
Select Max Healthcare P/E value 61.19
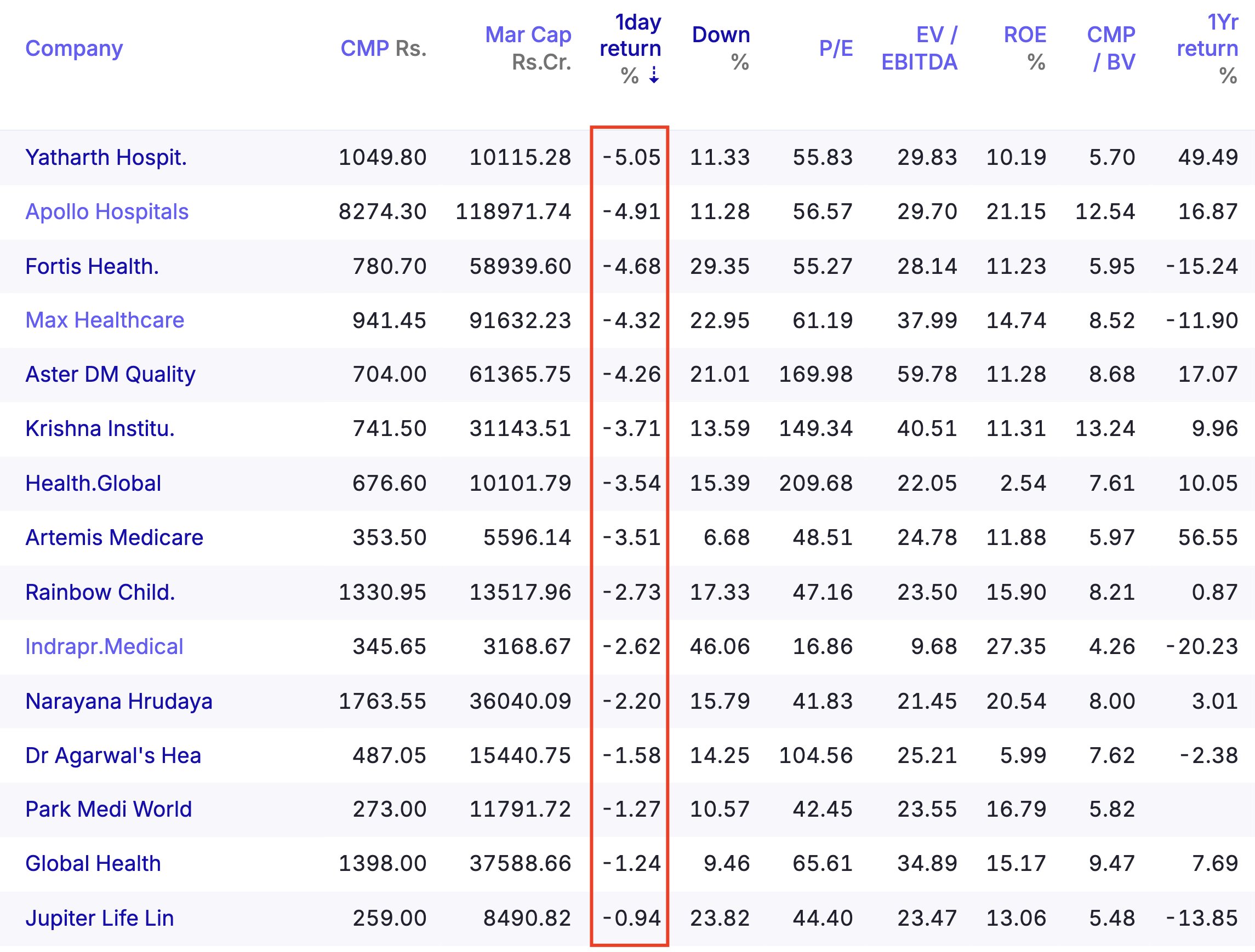pyautogui.click(x=823, y=321)
